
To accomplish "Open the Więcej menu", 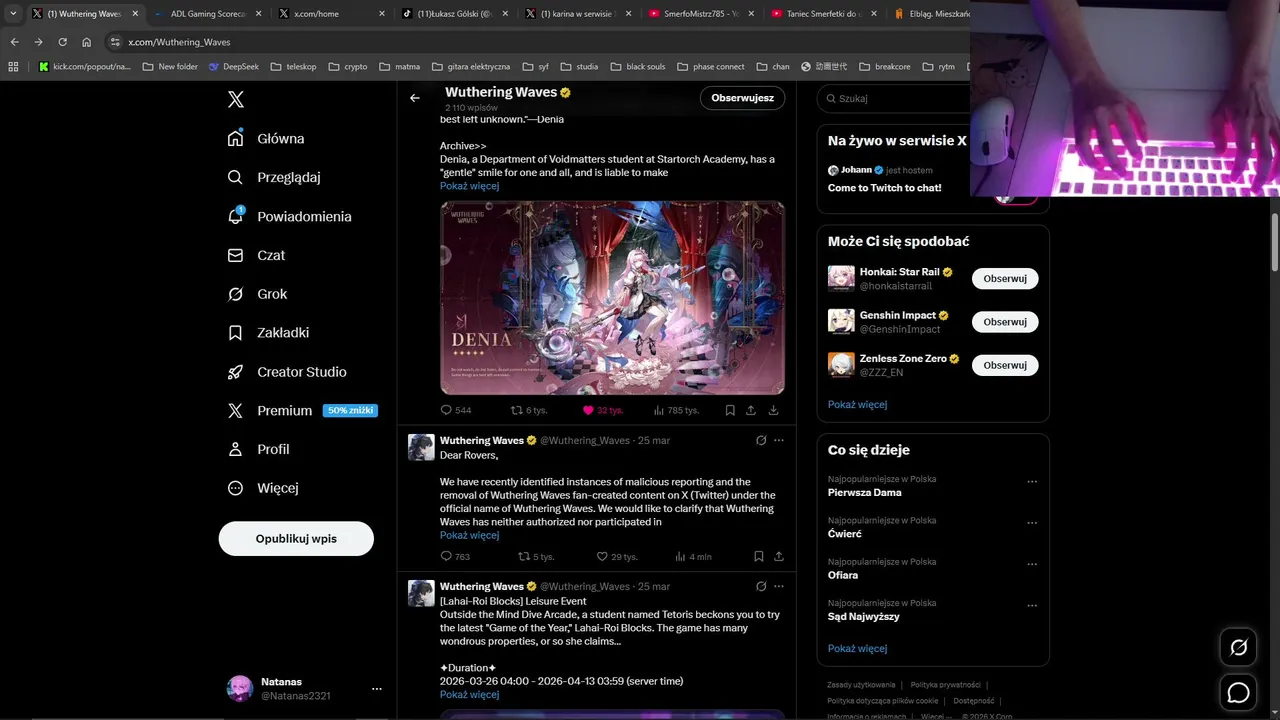I will click(262, 488).
